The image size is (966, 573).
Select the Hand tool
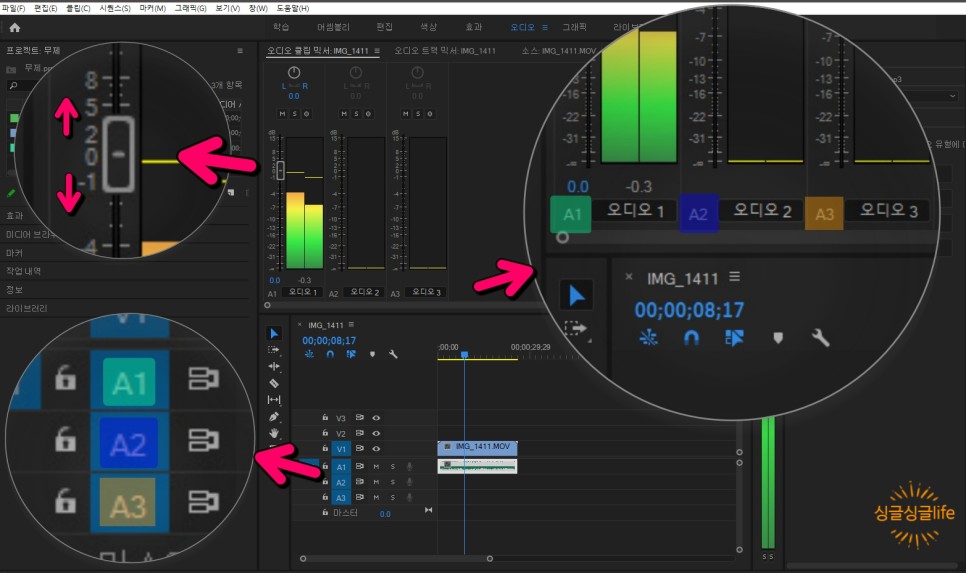click(274, 433)
